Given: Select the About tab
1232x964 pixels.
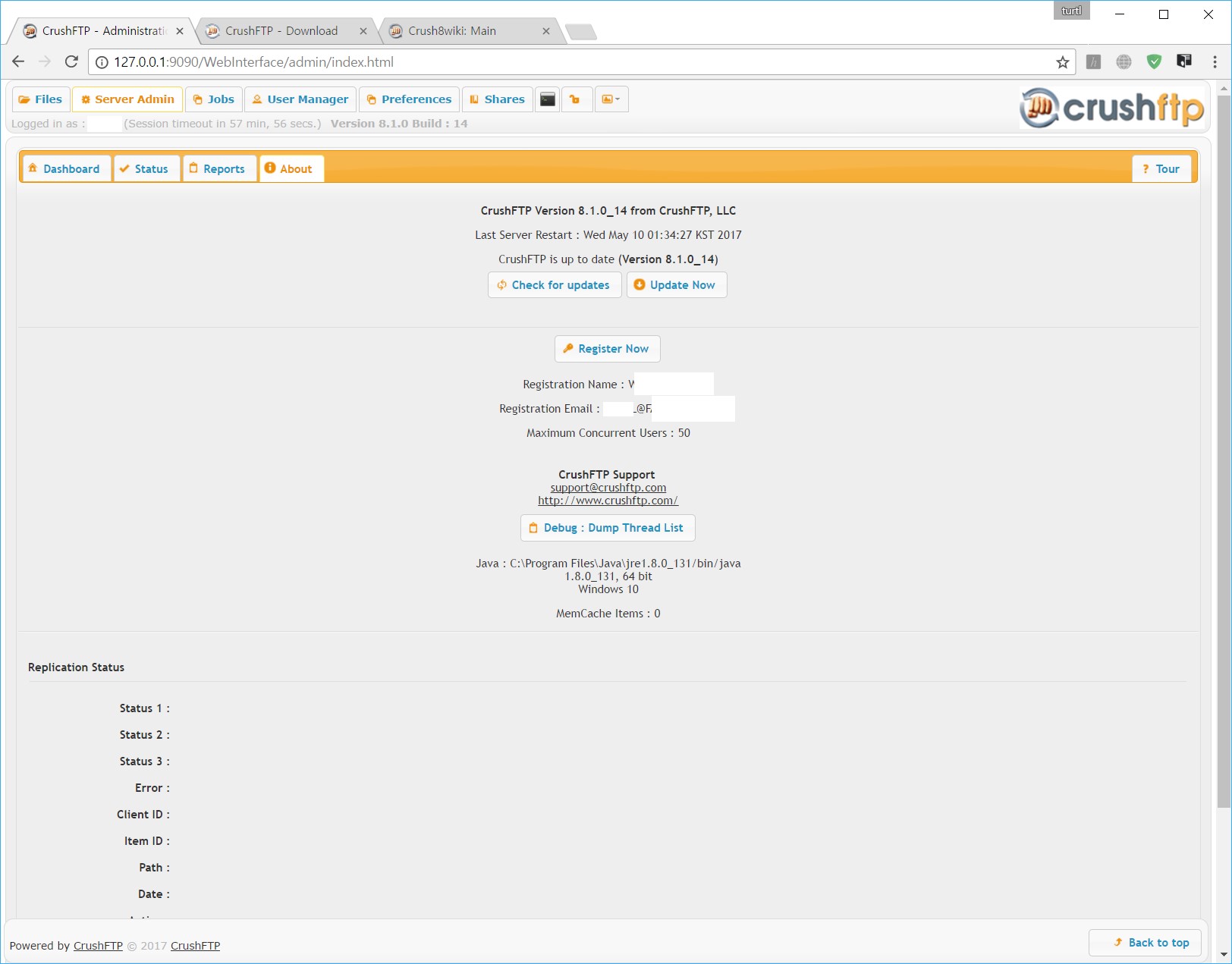Looking at the screenshot, I should tap(291, 168).
